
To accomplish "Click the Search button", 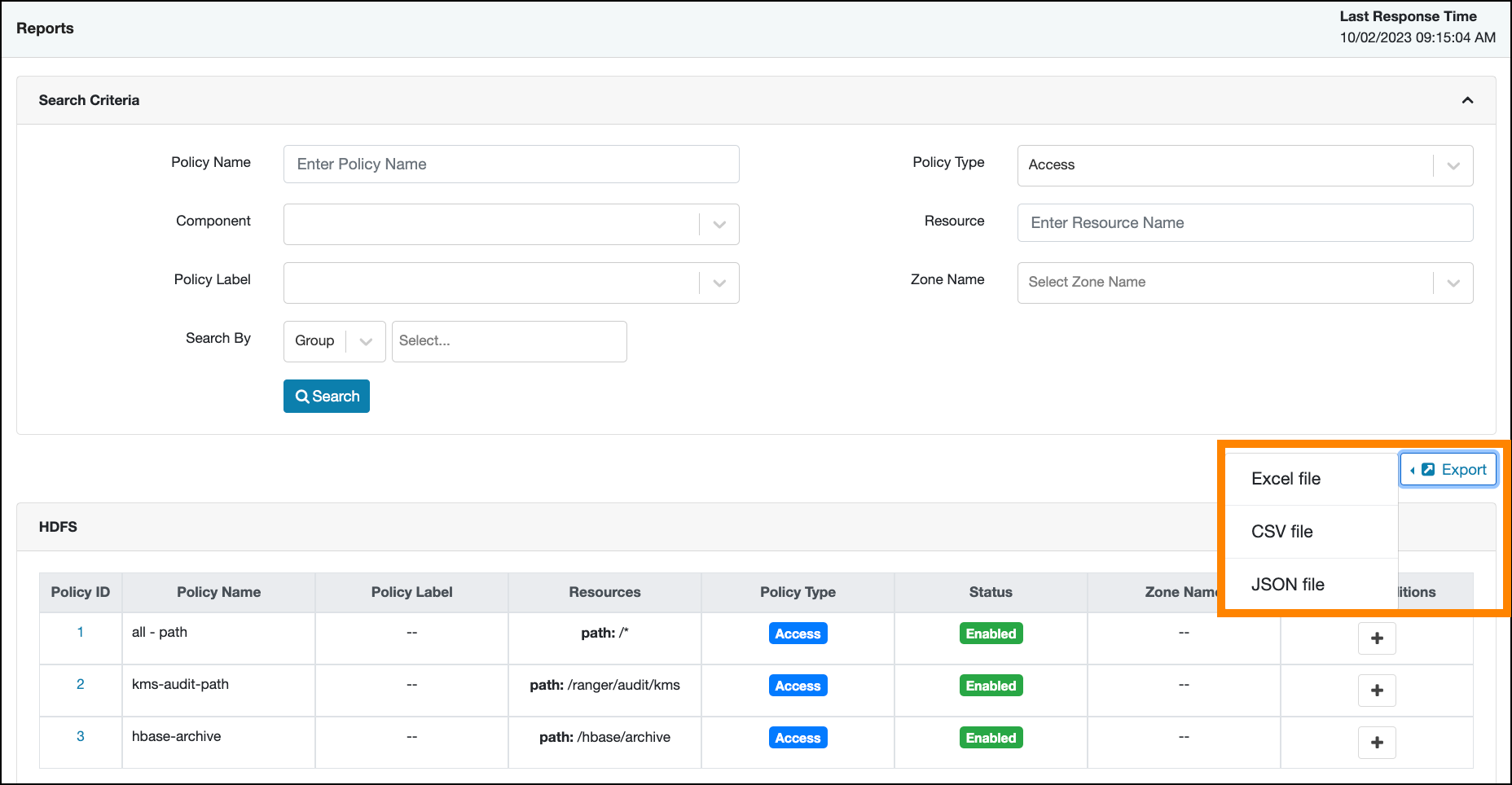I will coord(326,397).
